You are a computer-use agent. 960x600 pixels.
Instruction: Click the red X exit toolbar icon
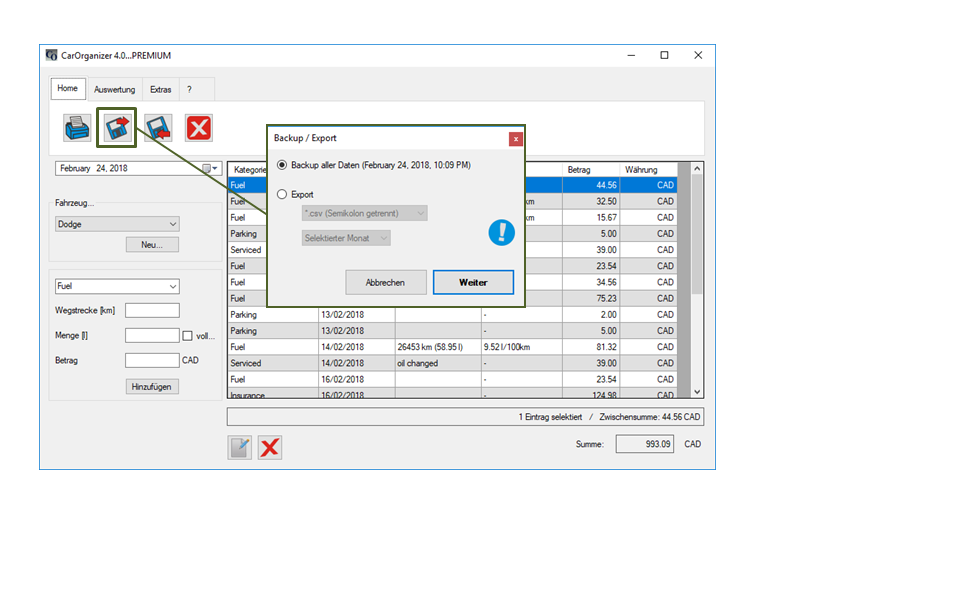click(x=198, y=127)
